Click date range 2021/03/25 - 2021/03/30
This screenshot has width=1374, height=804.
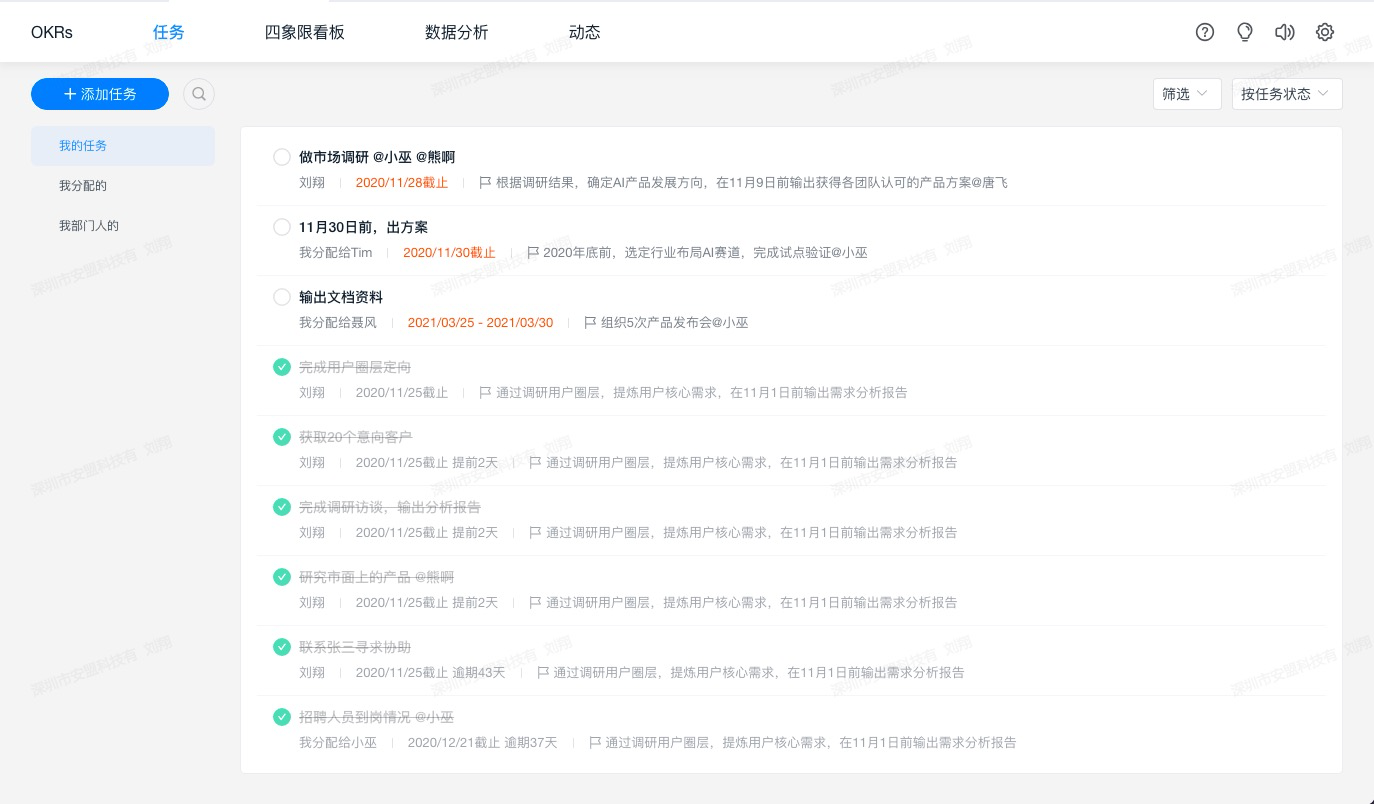click(480, 323)
